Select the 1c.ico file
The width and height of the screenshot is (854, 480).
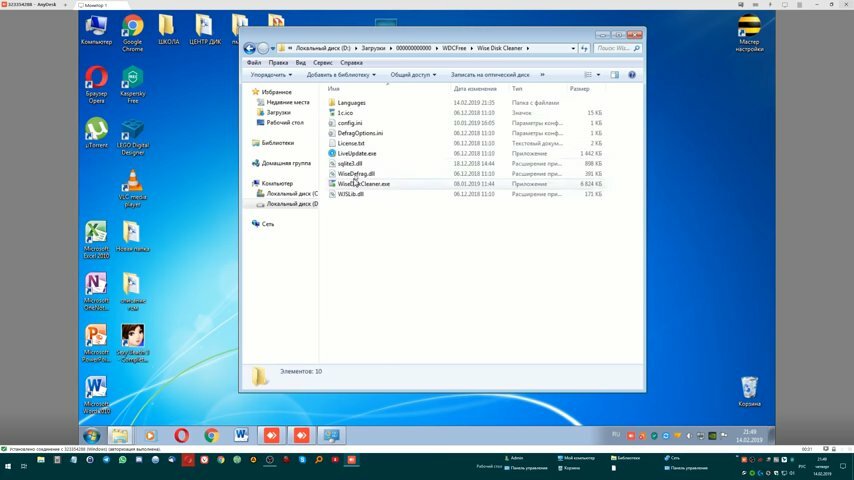[345, 113]
